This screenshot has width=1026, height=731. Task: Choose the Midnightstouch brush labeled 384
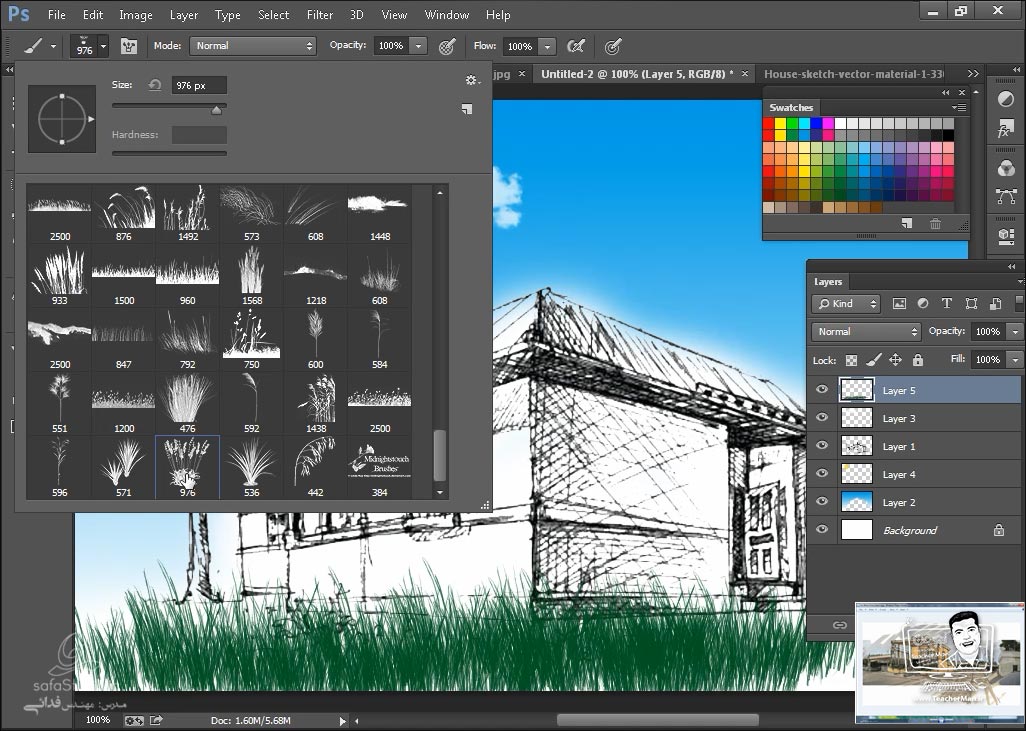(380, 468)
